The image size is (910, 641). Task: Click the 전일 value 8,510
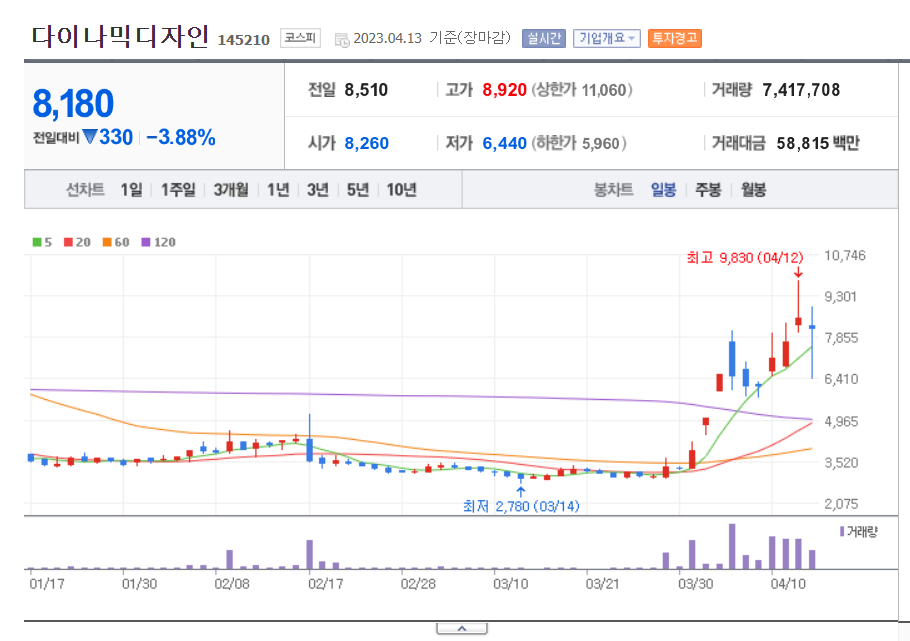366,90
